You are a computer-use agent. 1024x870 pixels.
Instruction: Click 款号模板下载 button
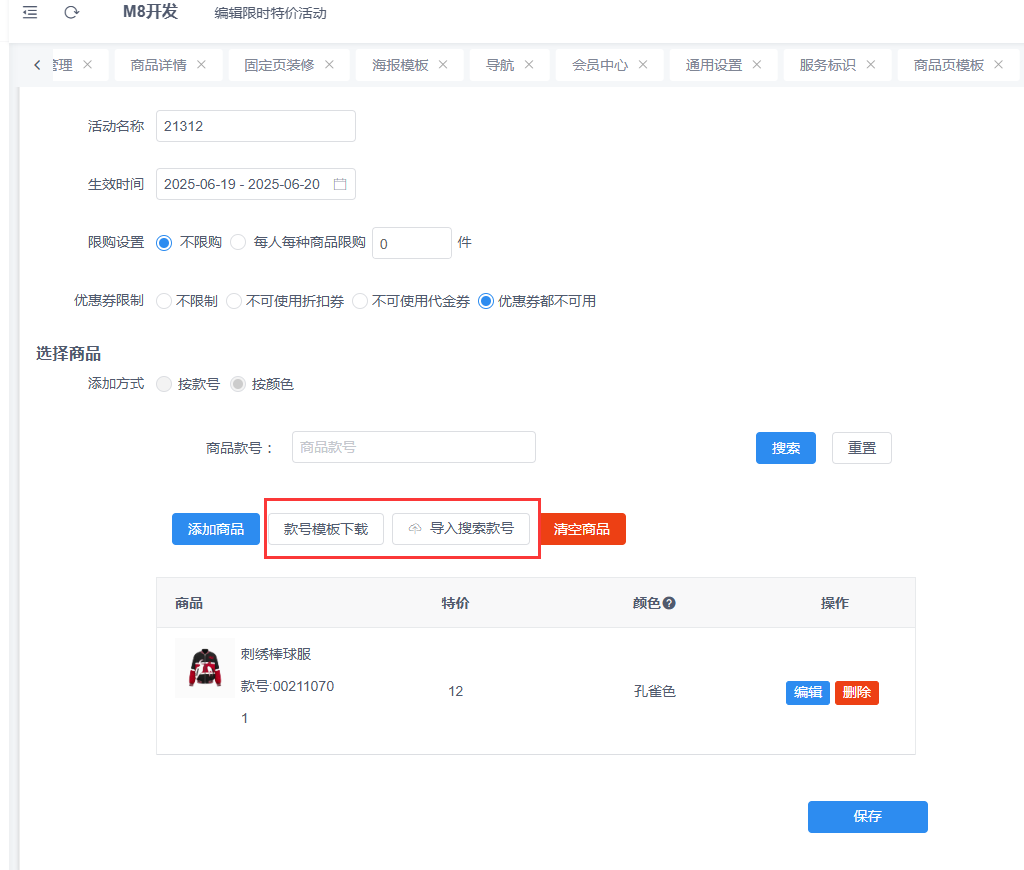(326, 529)
